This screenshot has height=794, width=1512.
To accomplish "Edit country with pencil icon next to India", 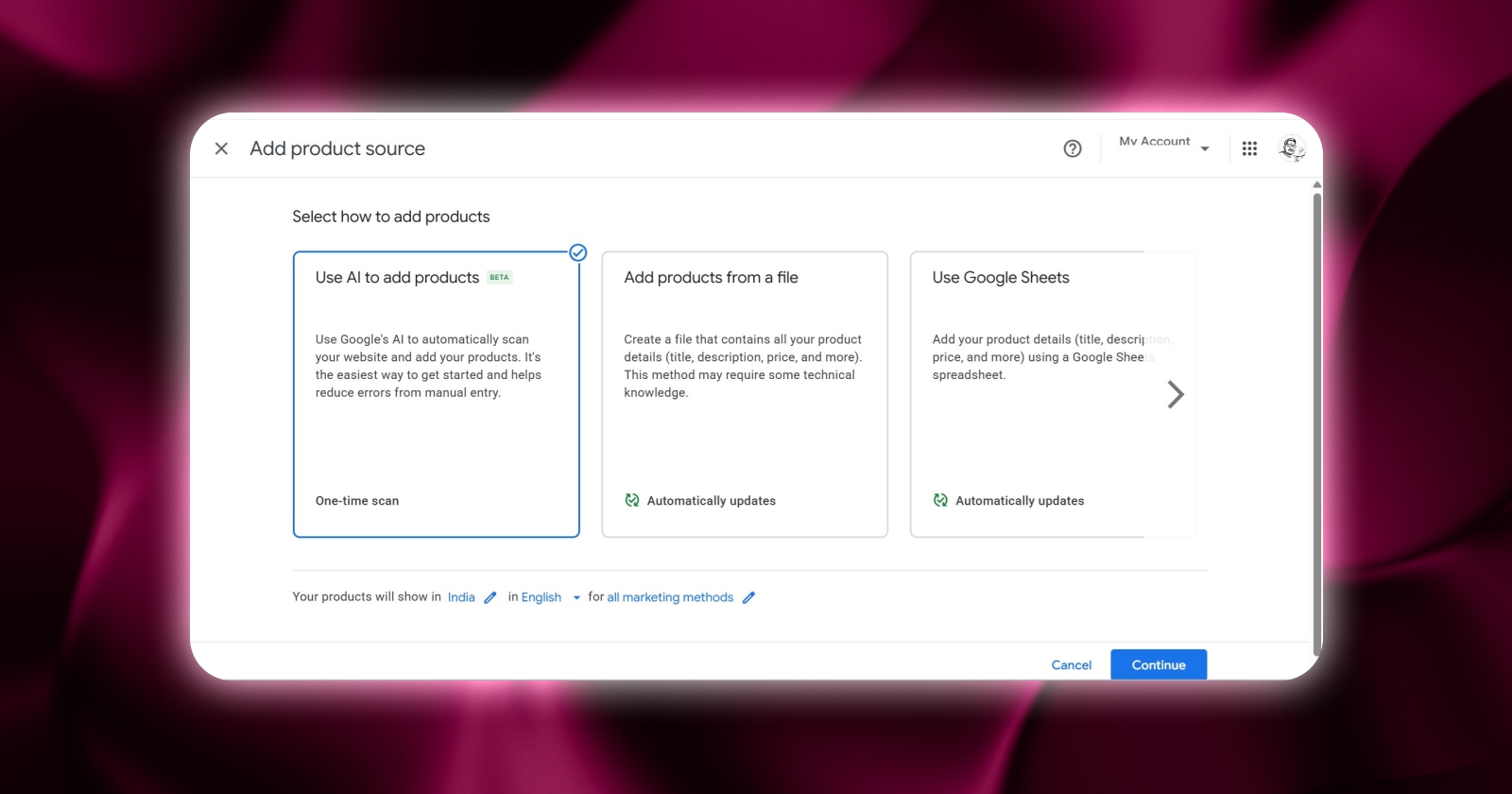I will [490, 597].
